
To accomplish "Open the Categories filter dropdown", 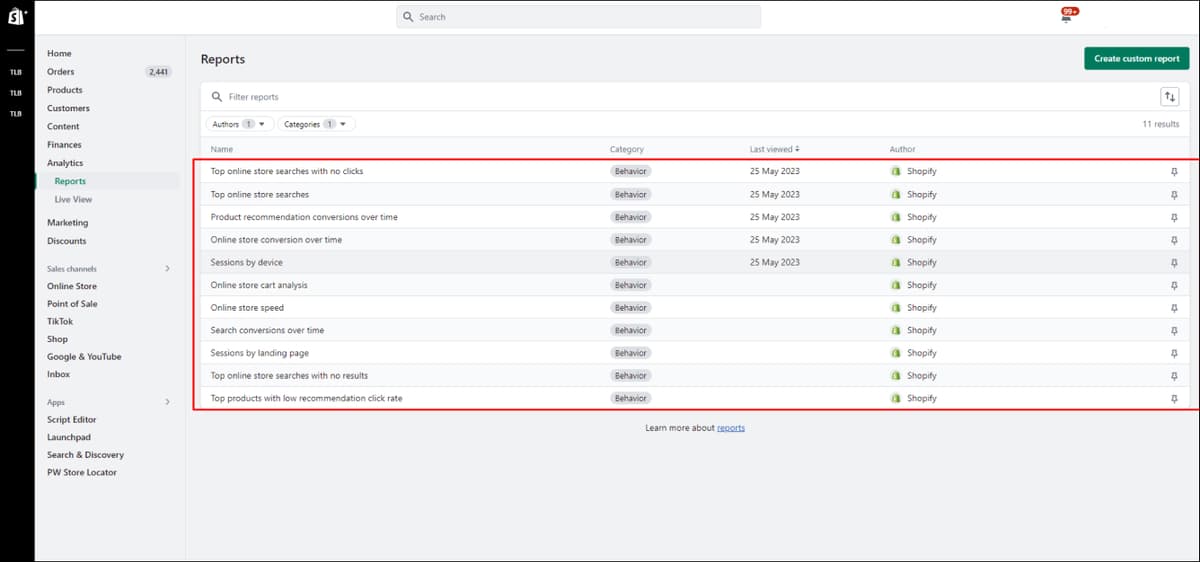I will point(316,124).
